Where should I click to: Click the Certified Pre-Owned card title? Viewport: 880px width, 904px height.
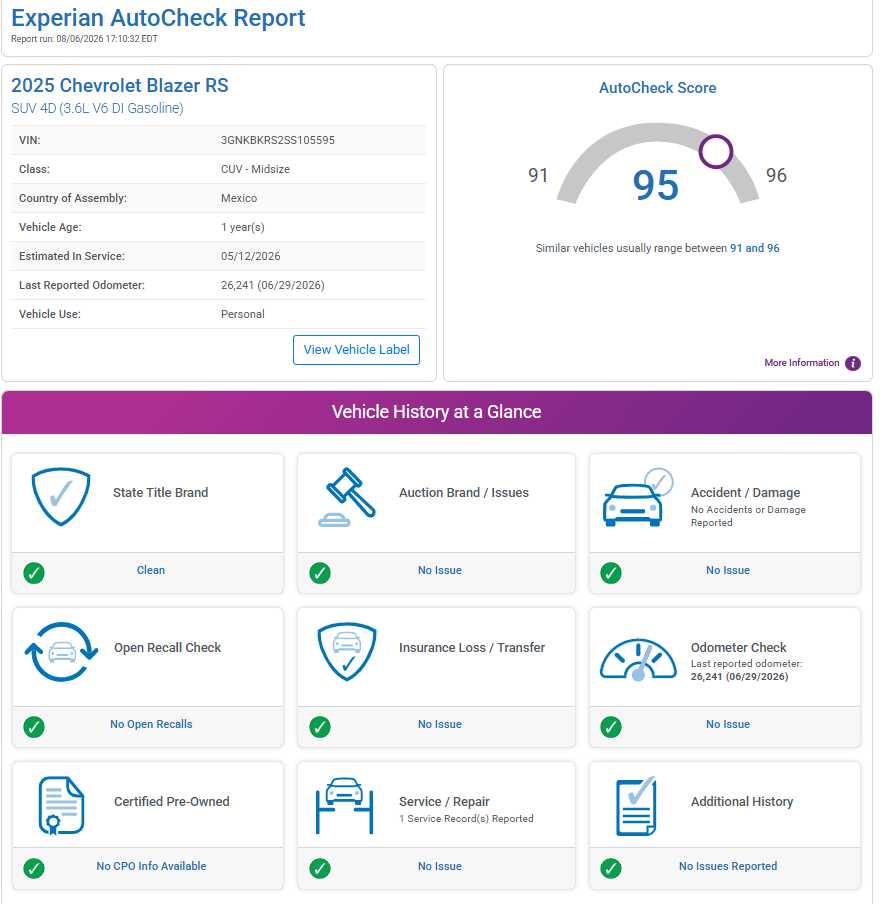[171, 802]
